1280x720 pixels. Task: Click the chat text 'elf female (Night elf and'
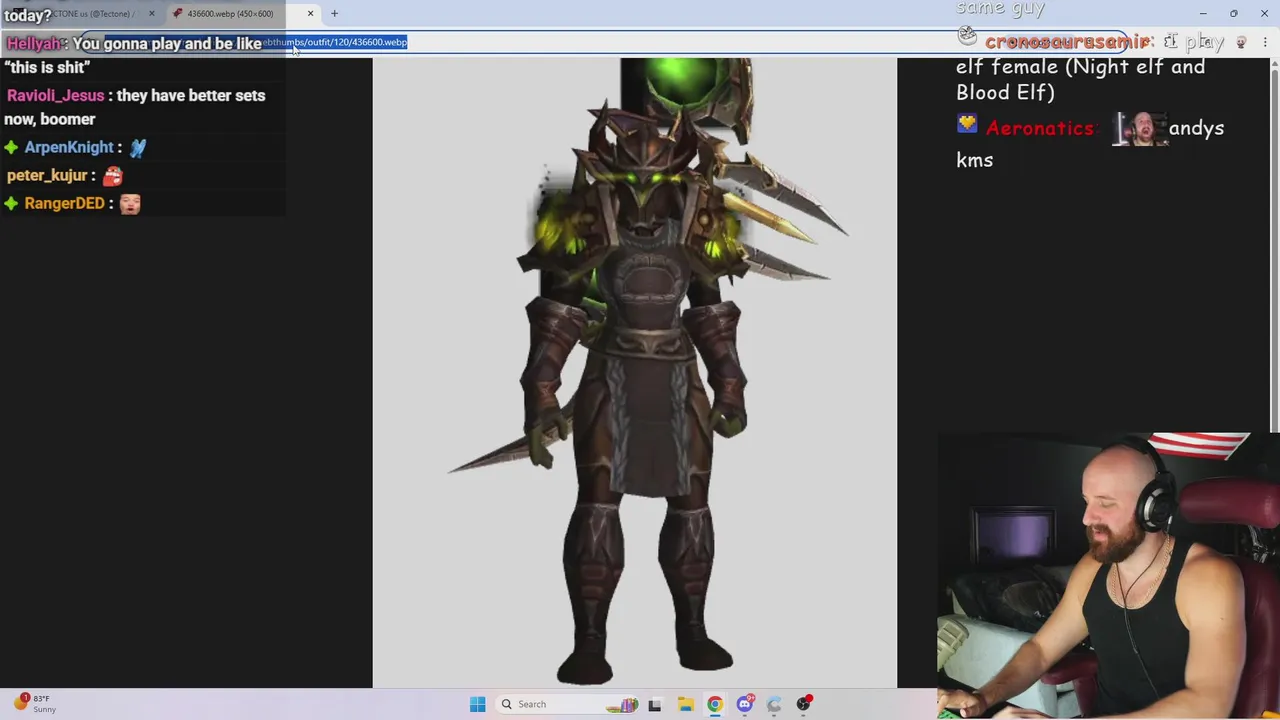click(1080, 67)
